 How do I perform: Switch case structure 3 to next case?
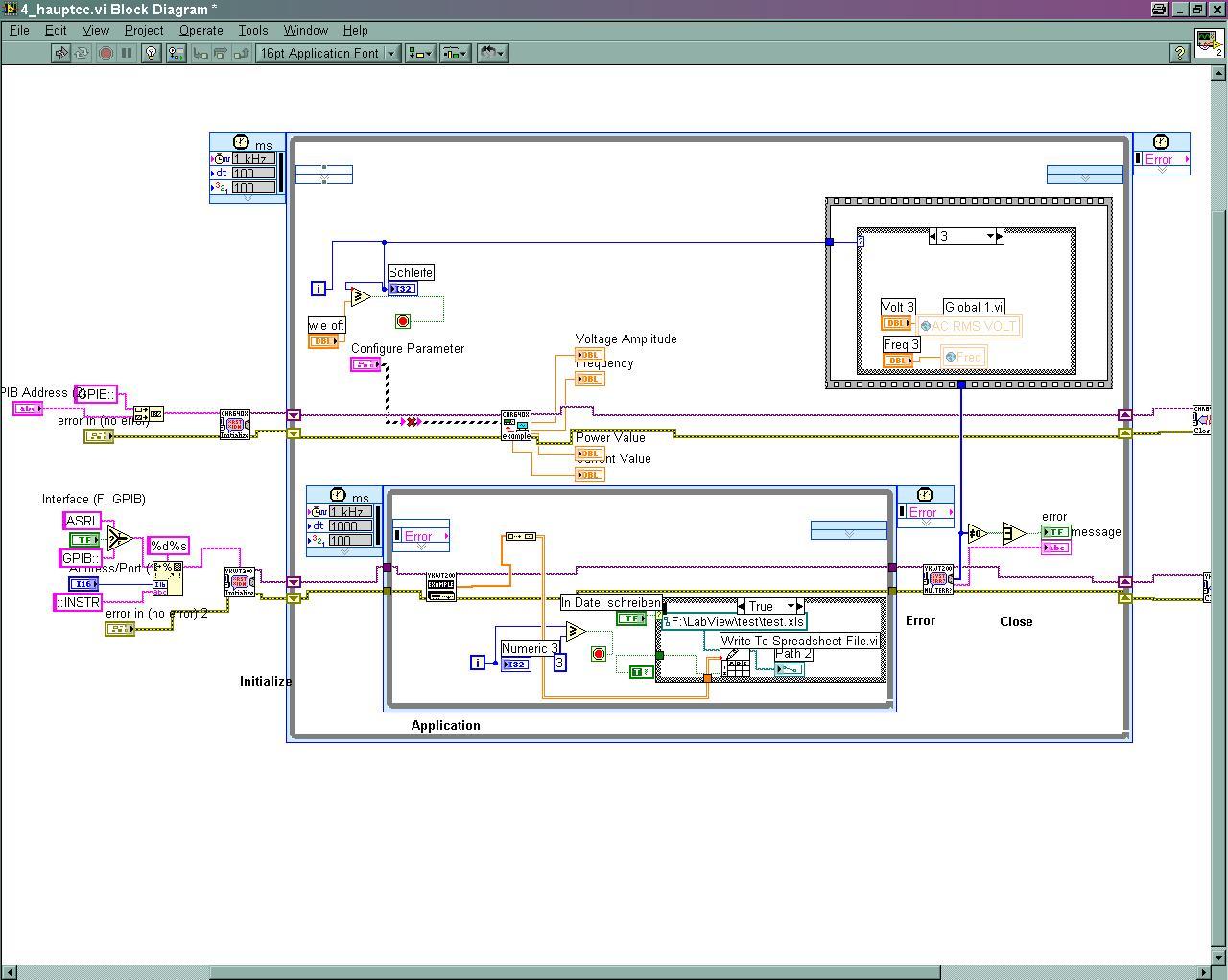point(999,236)
